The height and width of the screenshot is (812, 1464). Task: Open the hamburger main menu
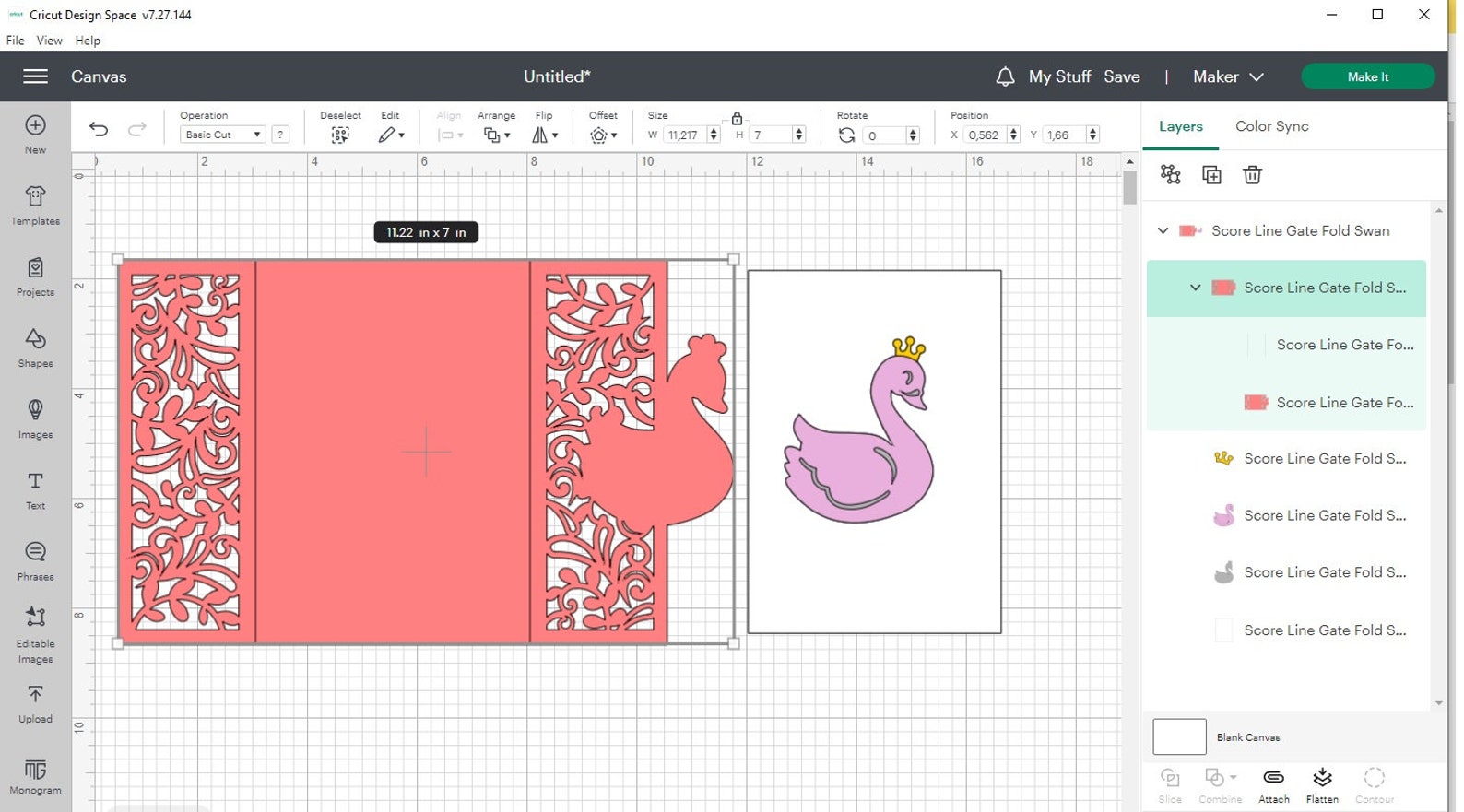tap(35, 76)
